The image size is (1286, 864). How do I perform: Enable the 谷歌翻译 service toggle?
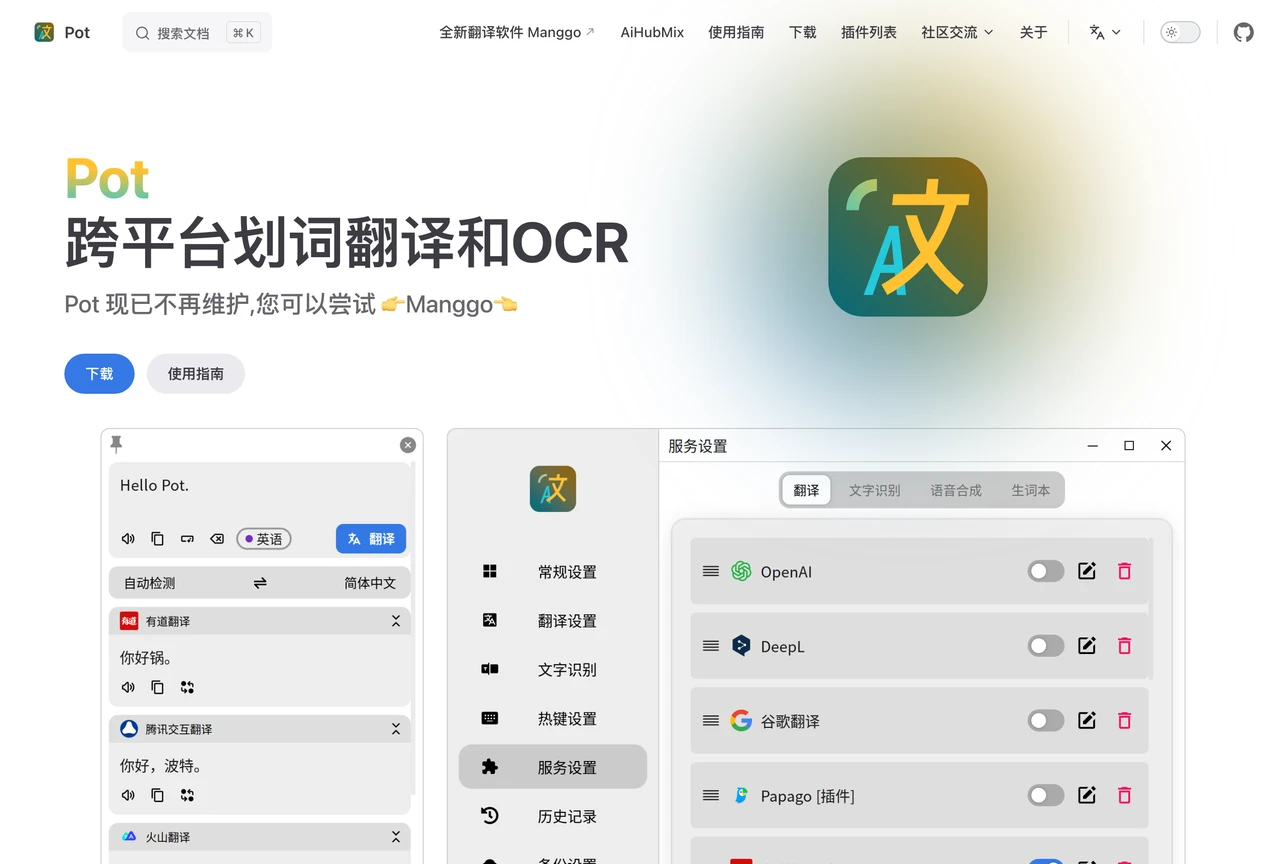(1046, 720)
